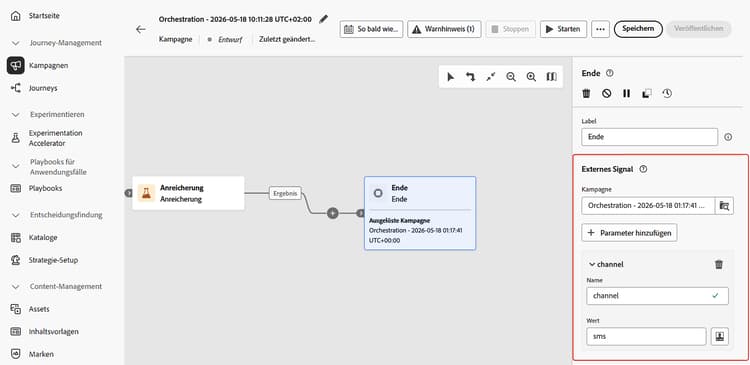Select the pointer tool in canvas toolbar
750x365 pixels.
coord(451,77)
